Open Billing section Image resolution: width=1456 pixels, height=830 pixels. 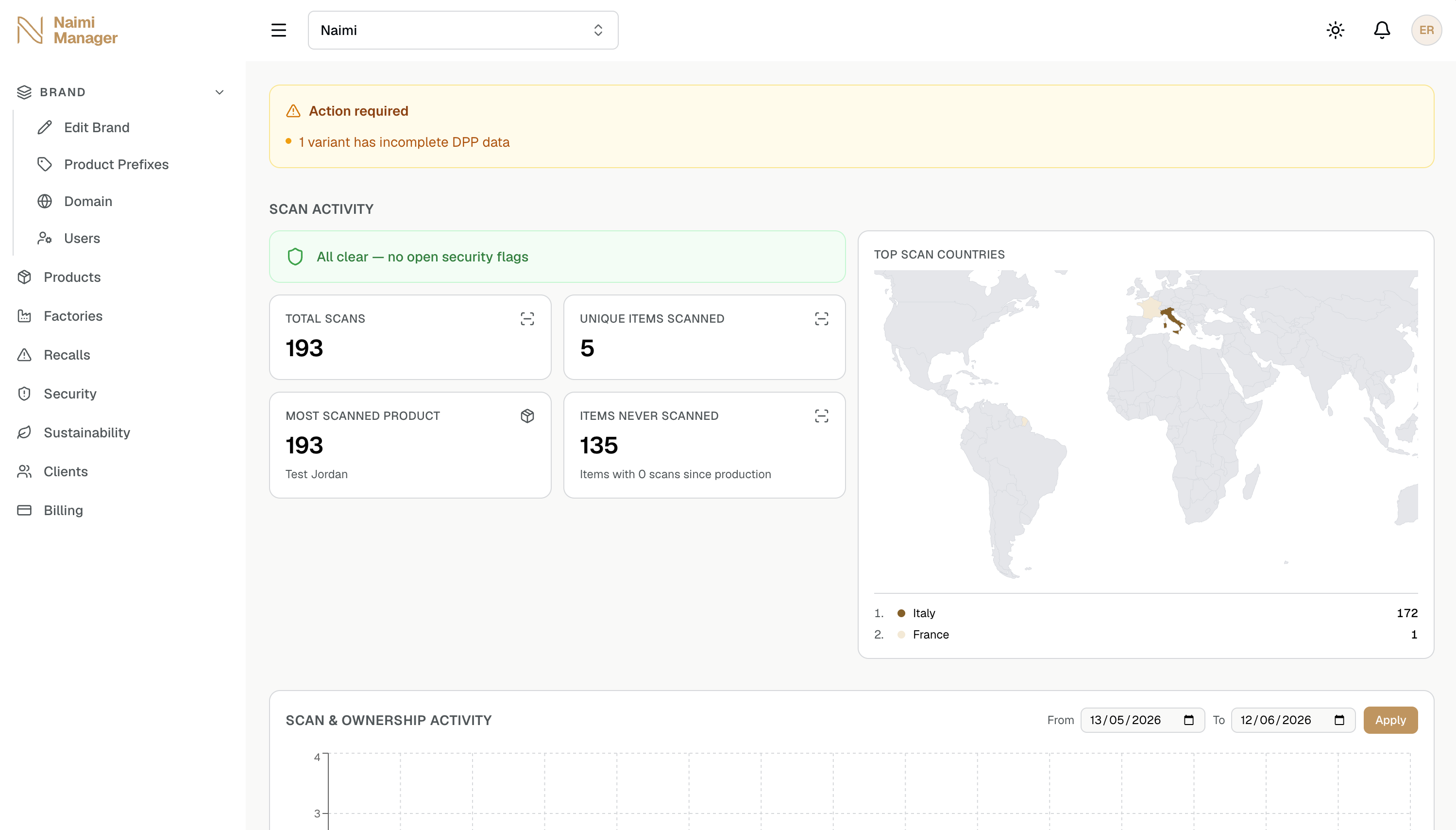63,510
